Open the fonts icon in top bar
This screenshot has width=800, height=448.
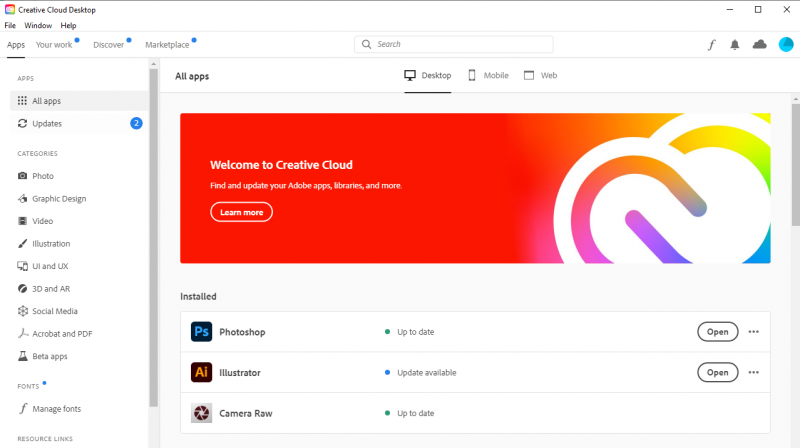712,45
